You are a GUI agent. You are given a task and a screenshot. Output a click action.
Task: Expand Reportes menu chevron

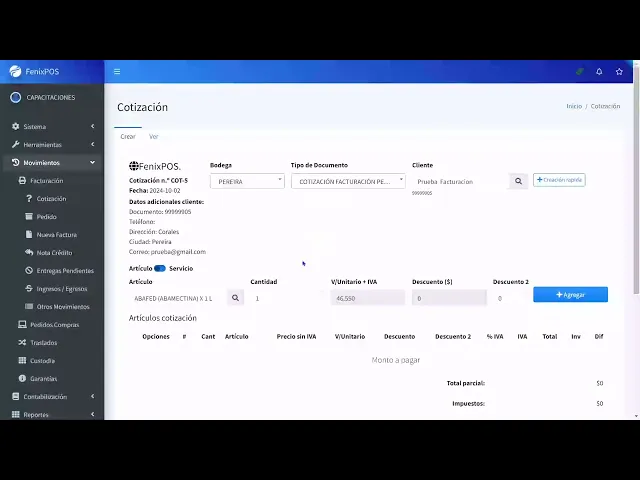click(93, 414)
